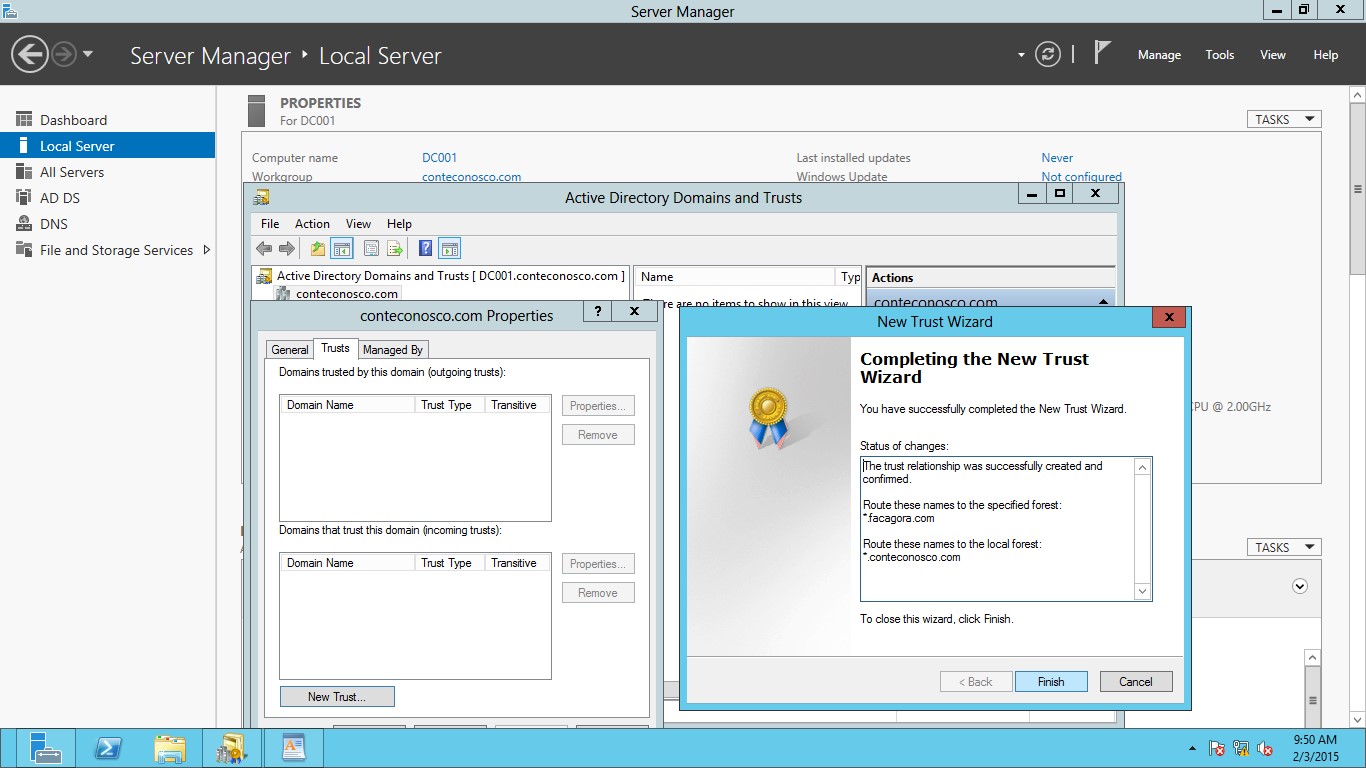Switch to the Managed By tab
This screenshot has height=768, width=1366.
[x=392, y=349]
